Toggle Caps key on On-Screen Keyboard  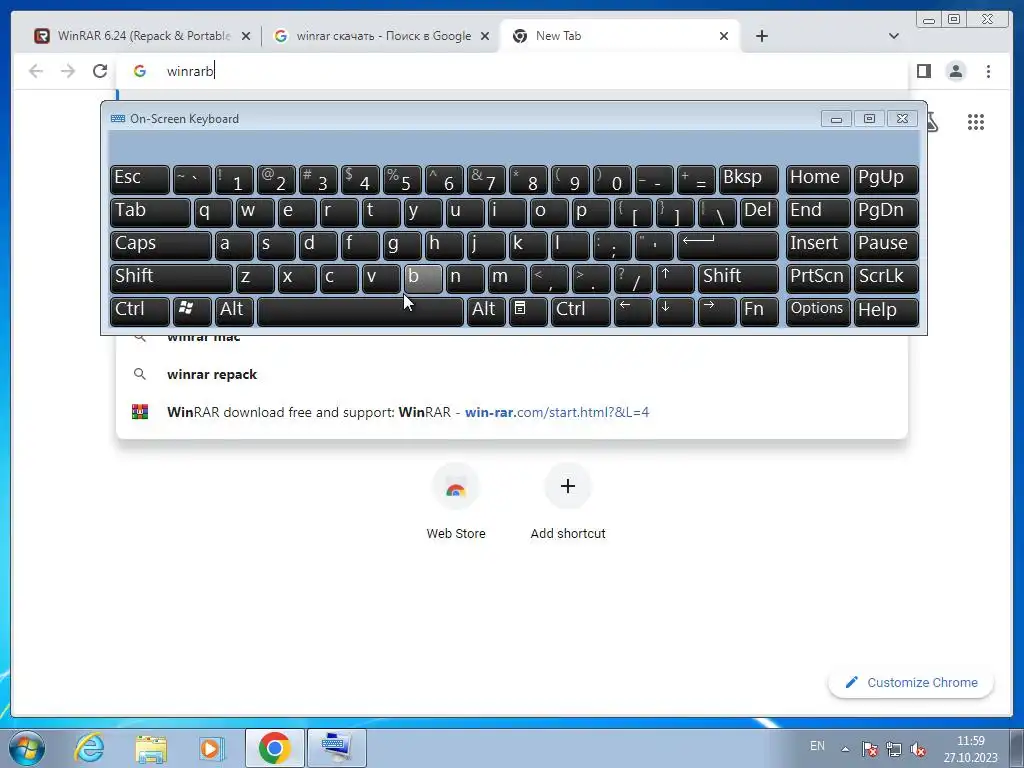pos(161,245)
